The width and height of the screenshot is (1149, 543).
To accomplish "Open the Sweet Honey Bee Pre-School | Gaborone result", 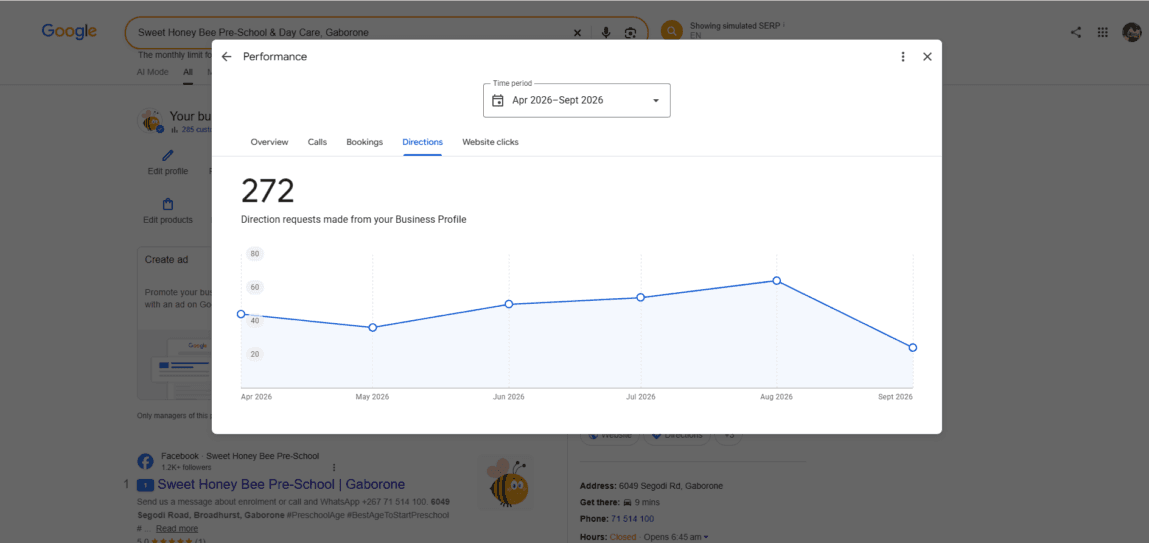I will 281,484.
